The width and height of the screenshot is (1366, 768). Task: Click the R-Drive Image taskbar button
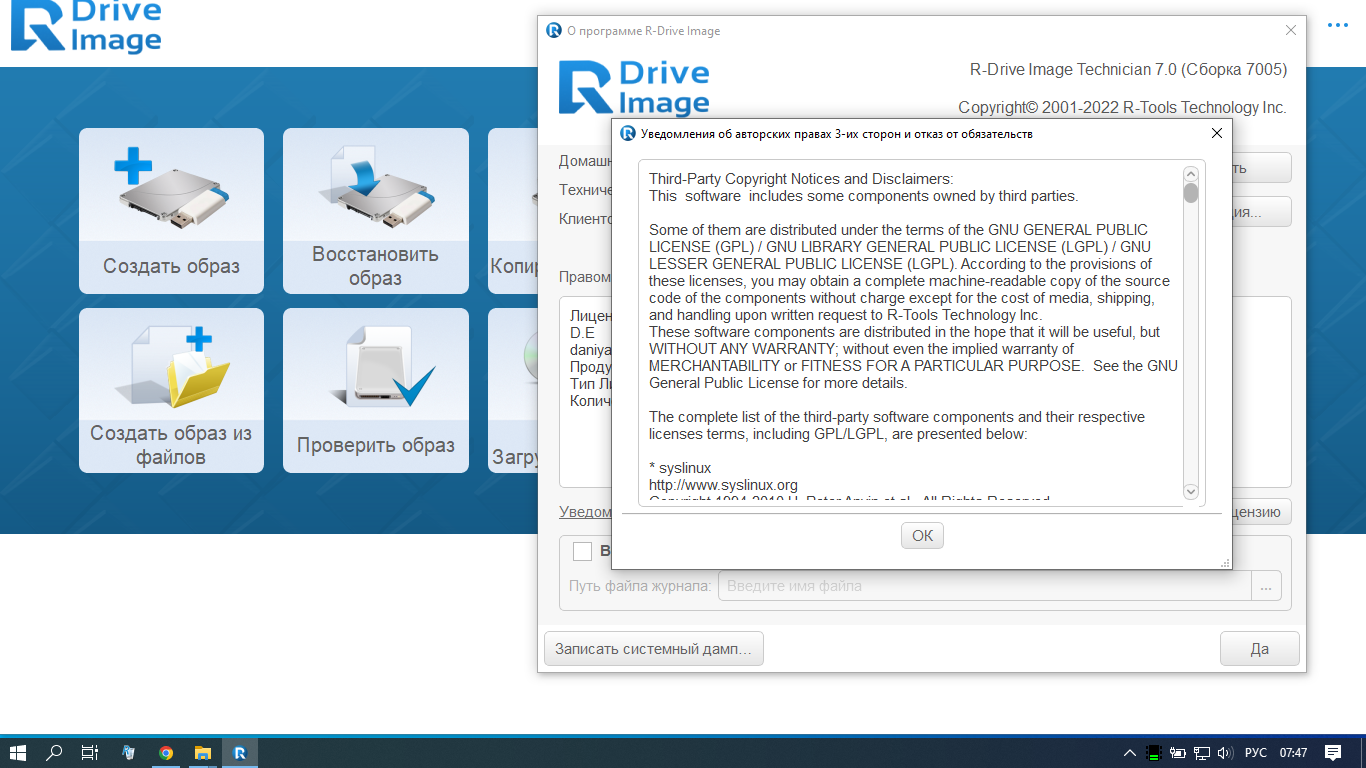pos(240,753)
